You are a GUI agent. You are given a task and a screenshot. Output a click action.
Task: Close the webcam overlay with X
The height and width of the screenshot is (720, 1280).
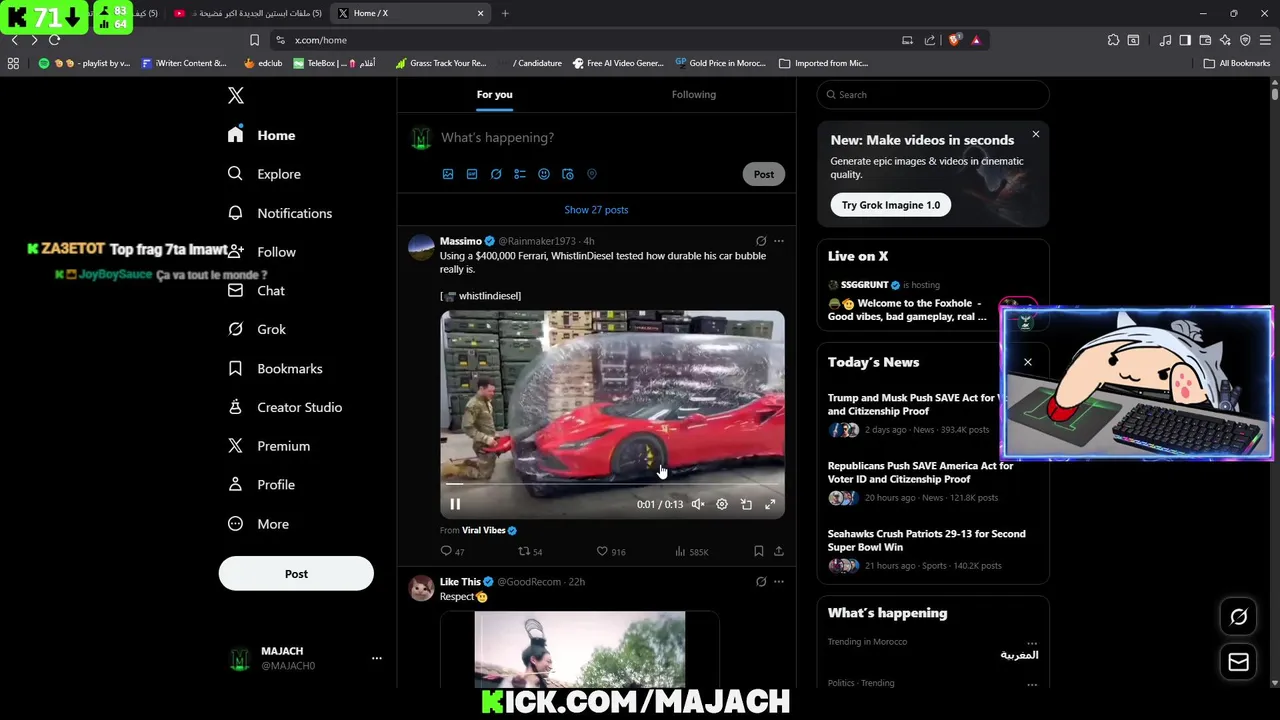coord(1028,362)
